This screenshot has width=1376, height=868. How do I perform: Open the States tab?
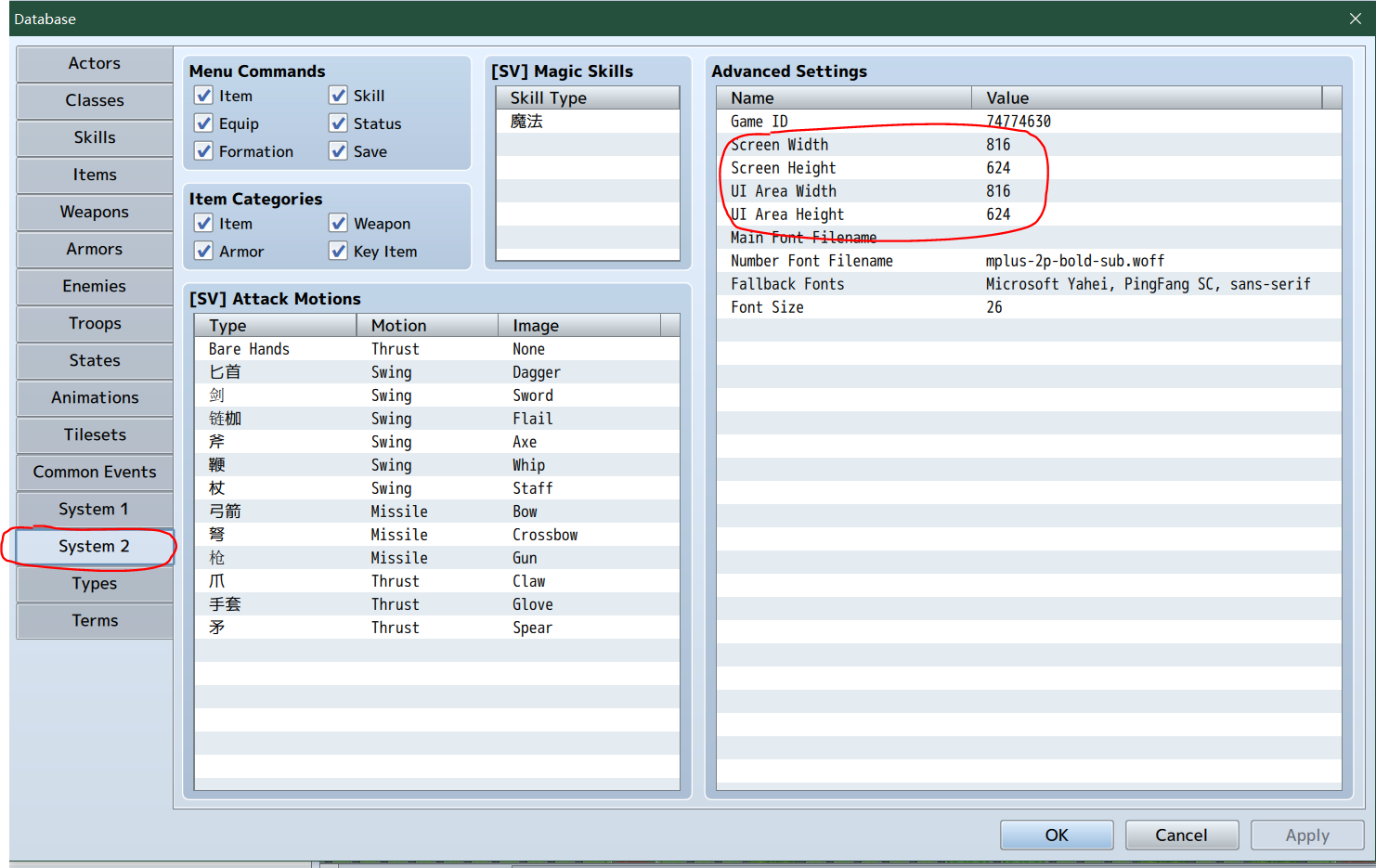click(95, 360)
